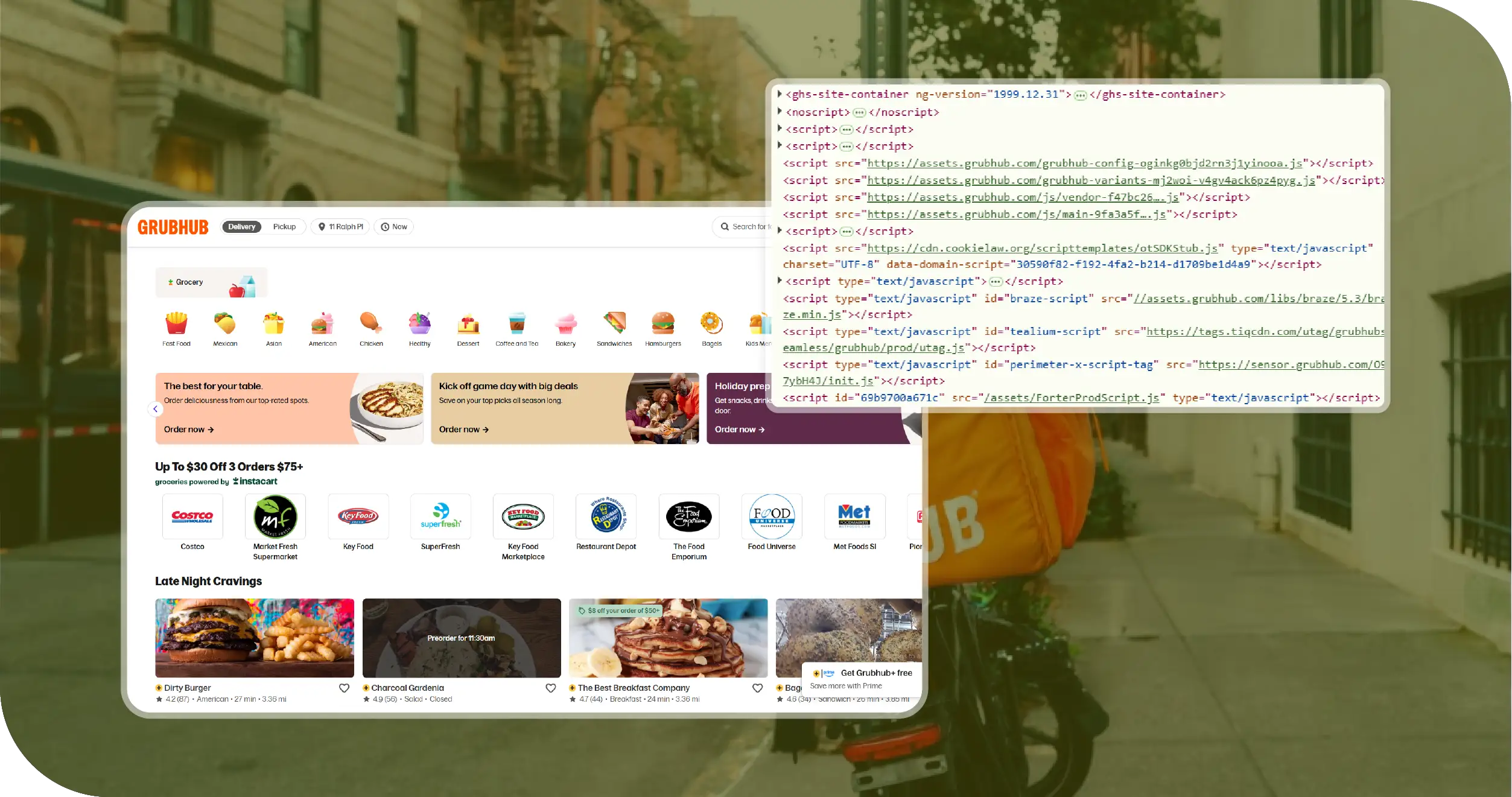The width and height of the screenshot is (1512, 797).
Task: Choose the Chicken category icon
Action: pyautogui.click(x=371, y=323)
